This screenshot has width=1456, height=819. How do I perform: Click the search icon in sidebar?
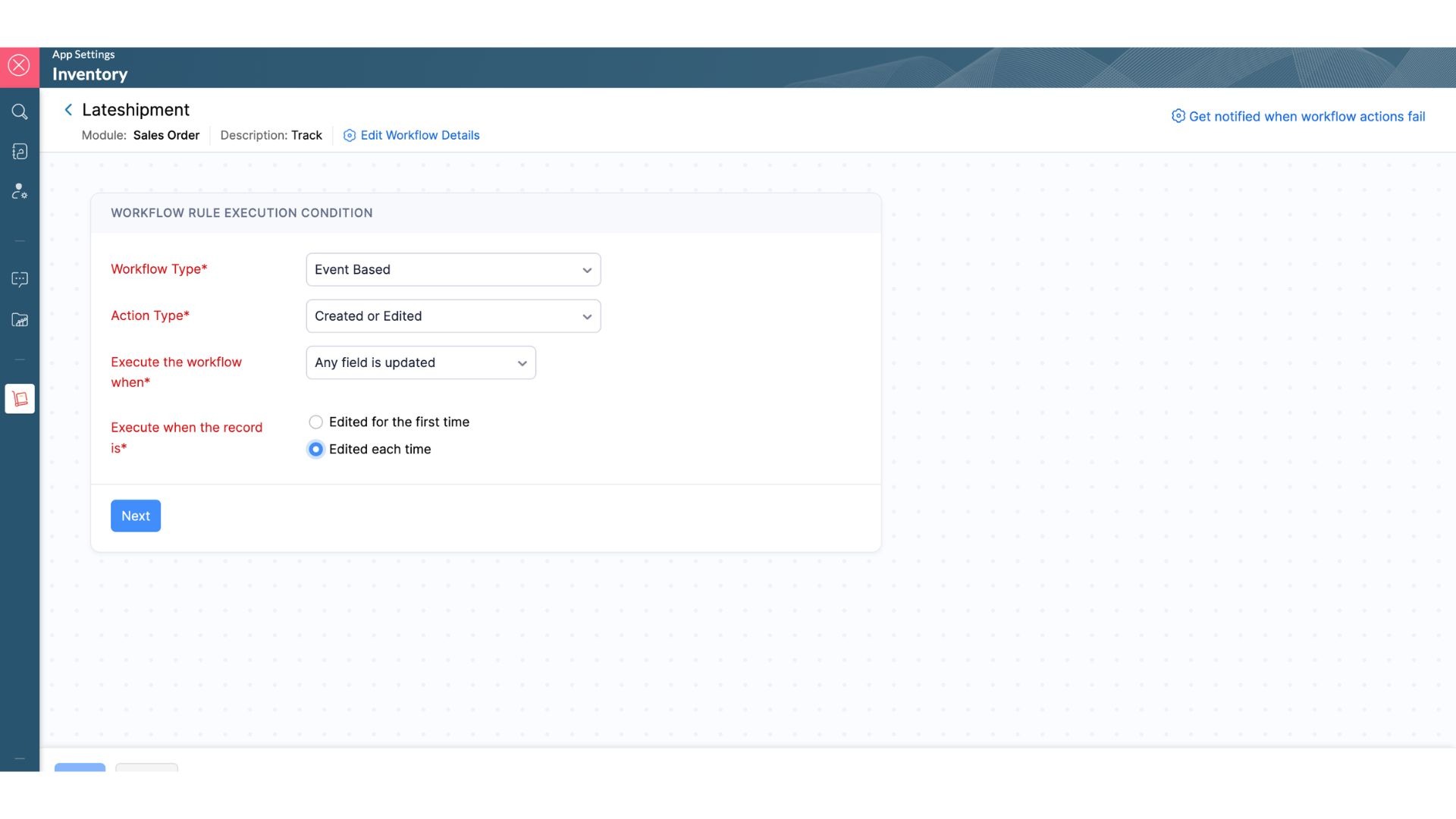(x=20, y=112)
